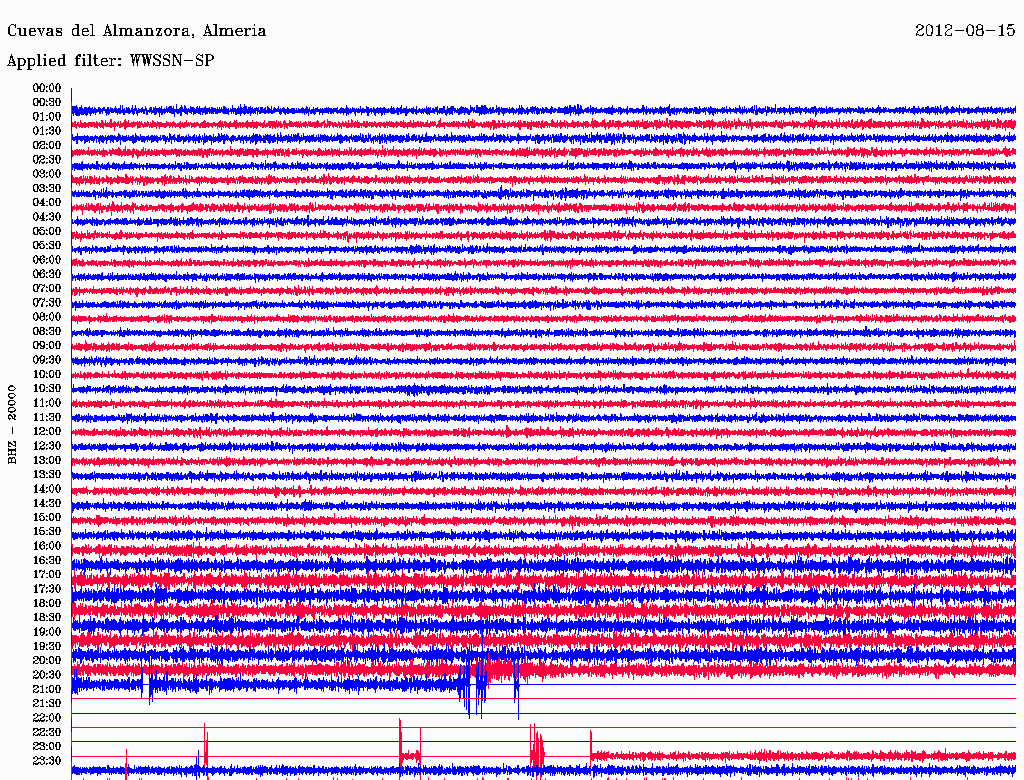Click the 10:30 time label

[x=47, y=389]
